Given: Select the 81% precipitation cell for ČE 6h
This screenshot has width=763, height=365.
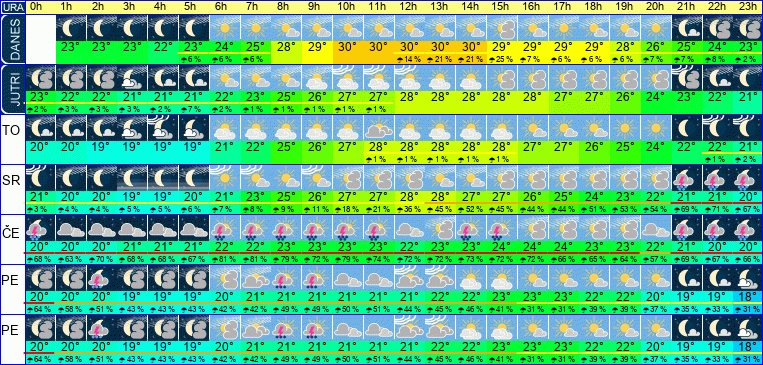Looking at the screenshot, I should (x=224, y=258).
